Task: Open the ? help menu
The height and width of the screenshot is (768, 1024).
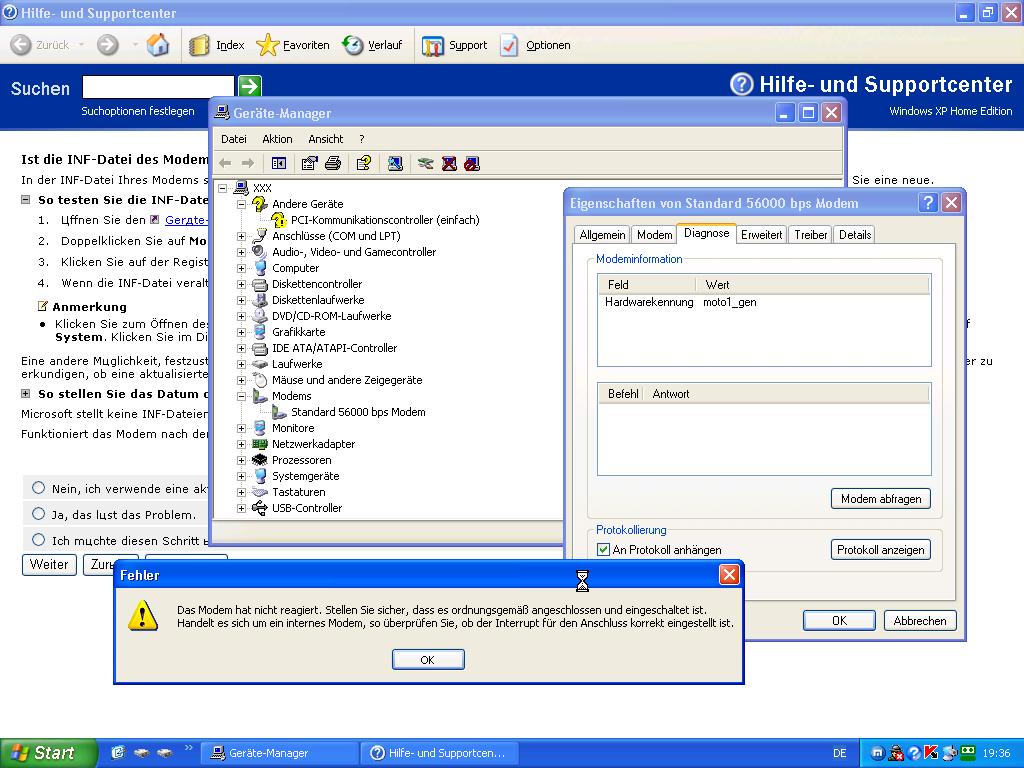Action: 362,139
